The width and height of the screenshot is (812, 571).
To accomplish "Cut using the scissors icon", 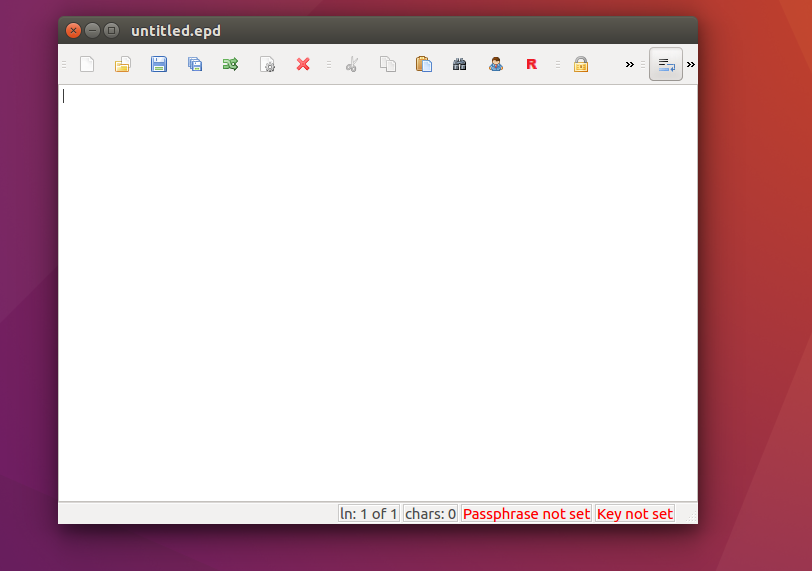I will tap(352, 64).
